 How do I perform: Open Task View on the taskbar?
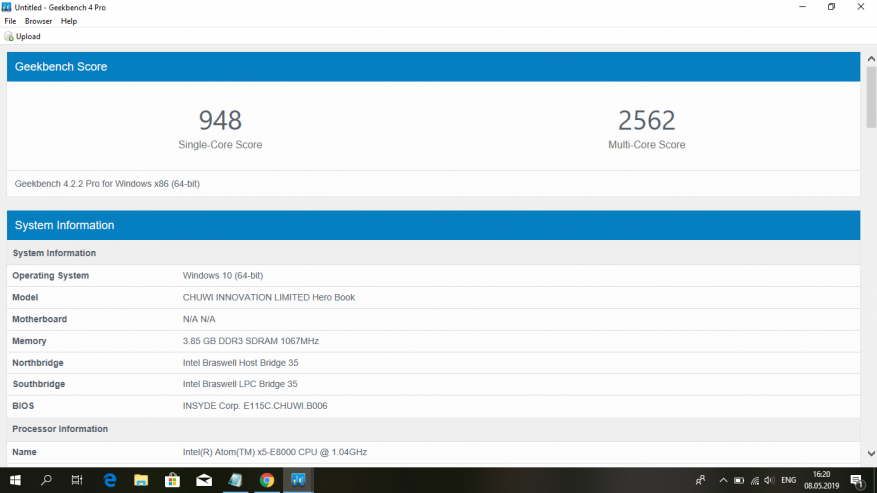pyautogui.click(x=77, y=480)
